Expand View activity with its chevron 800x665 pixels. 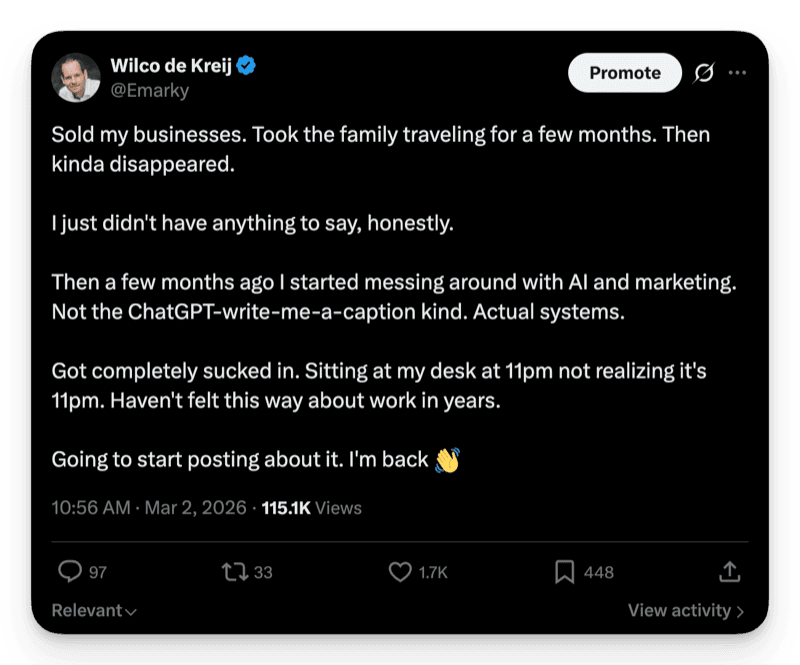[x=686, y=610]
